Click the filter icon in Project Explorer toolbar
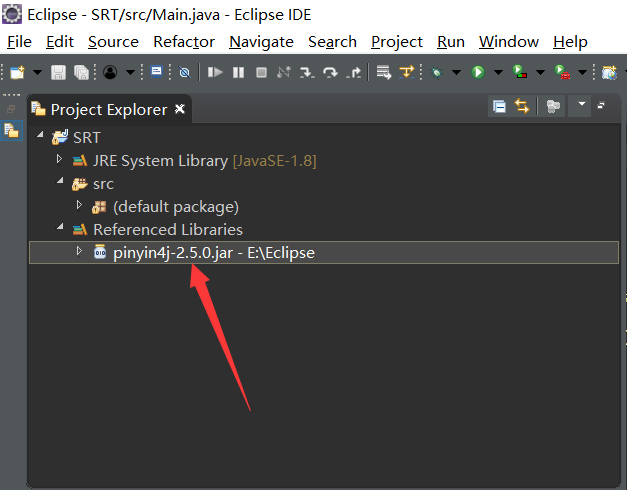 [x=553, y=106]
